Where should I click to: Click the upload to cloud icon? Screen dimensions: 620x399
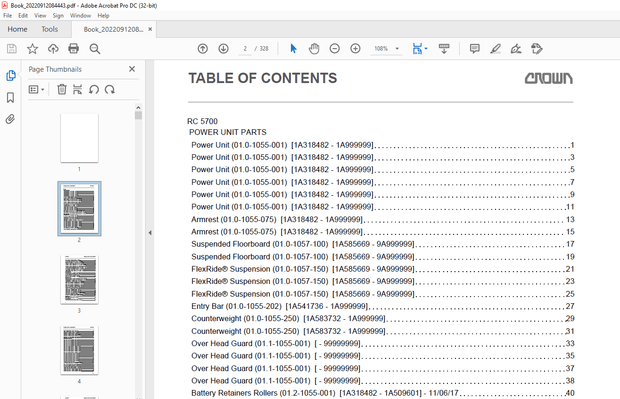tap(53, 49)
